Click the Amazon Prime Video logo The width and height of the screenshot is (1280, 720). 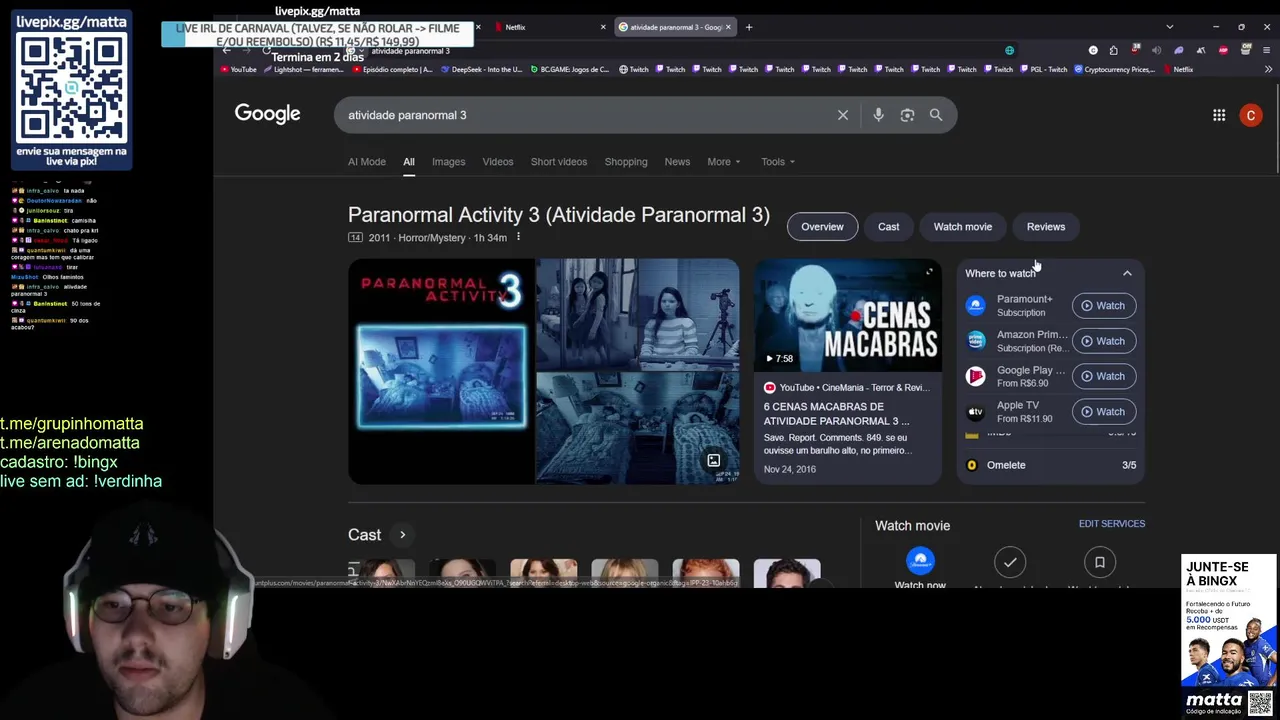976,341
